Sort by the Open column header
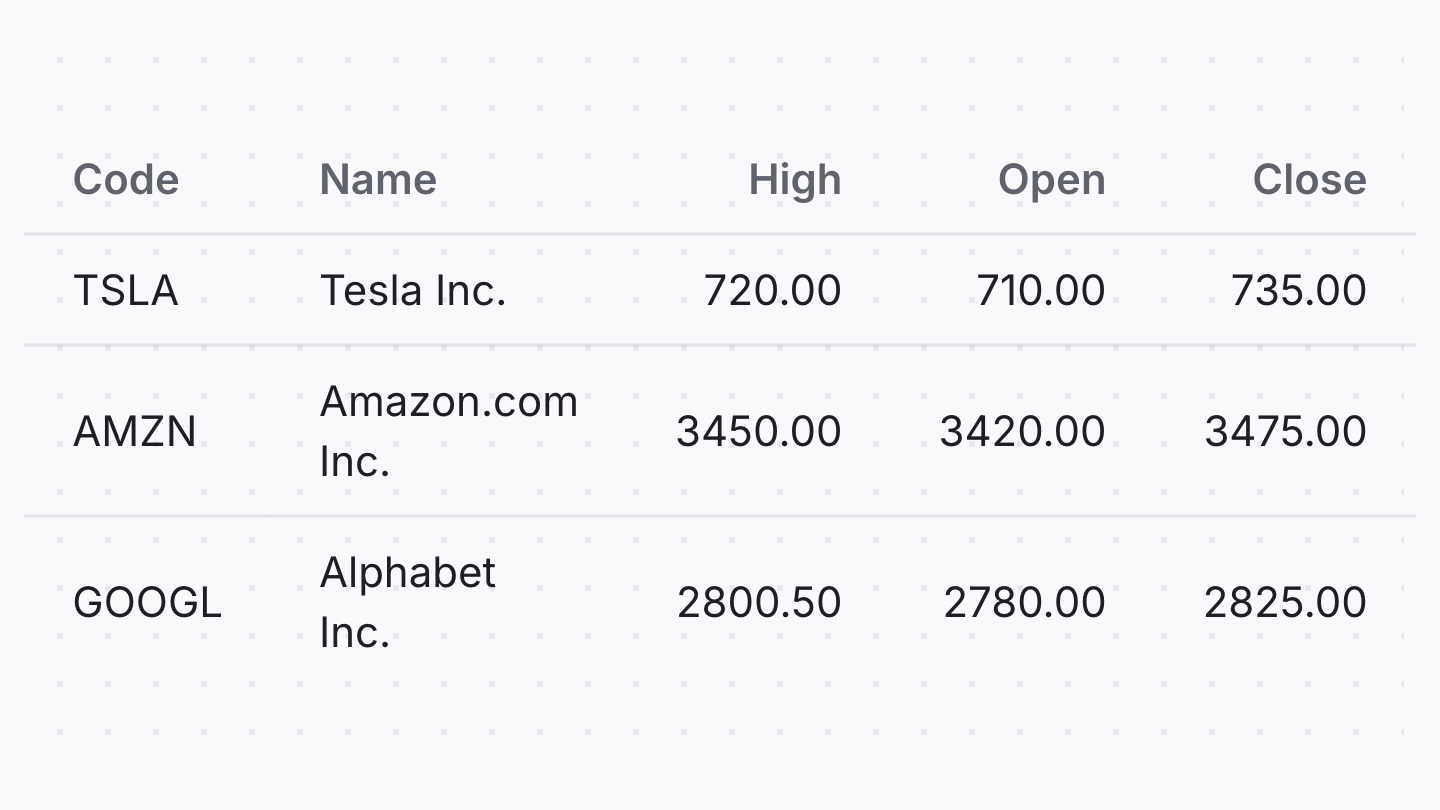The height and width of the screenshot is (810, 1440). 1051,180
